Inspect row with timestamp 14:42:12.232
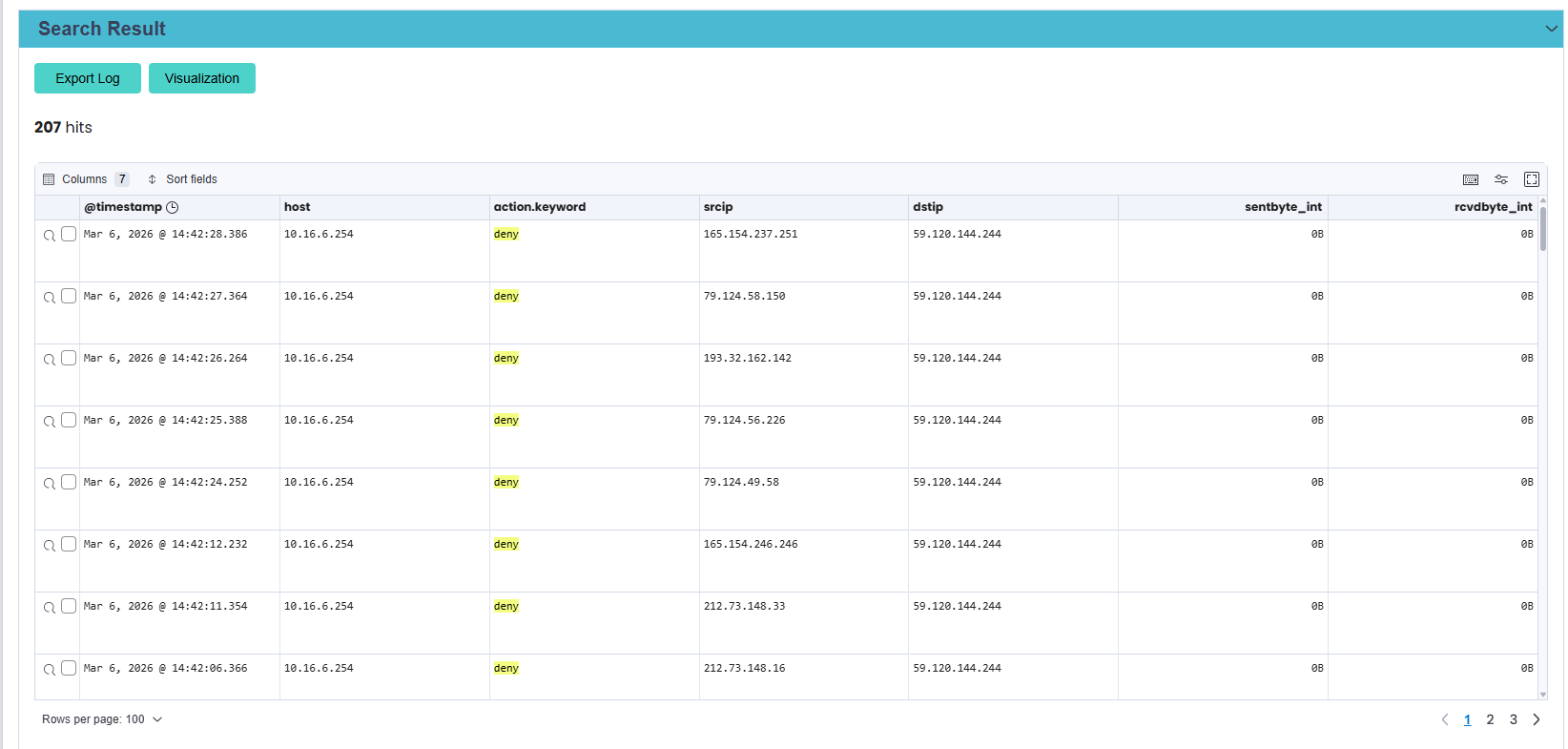1568x749 pixels. click(x=50, y=545)
